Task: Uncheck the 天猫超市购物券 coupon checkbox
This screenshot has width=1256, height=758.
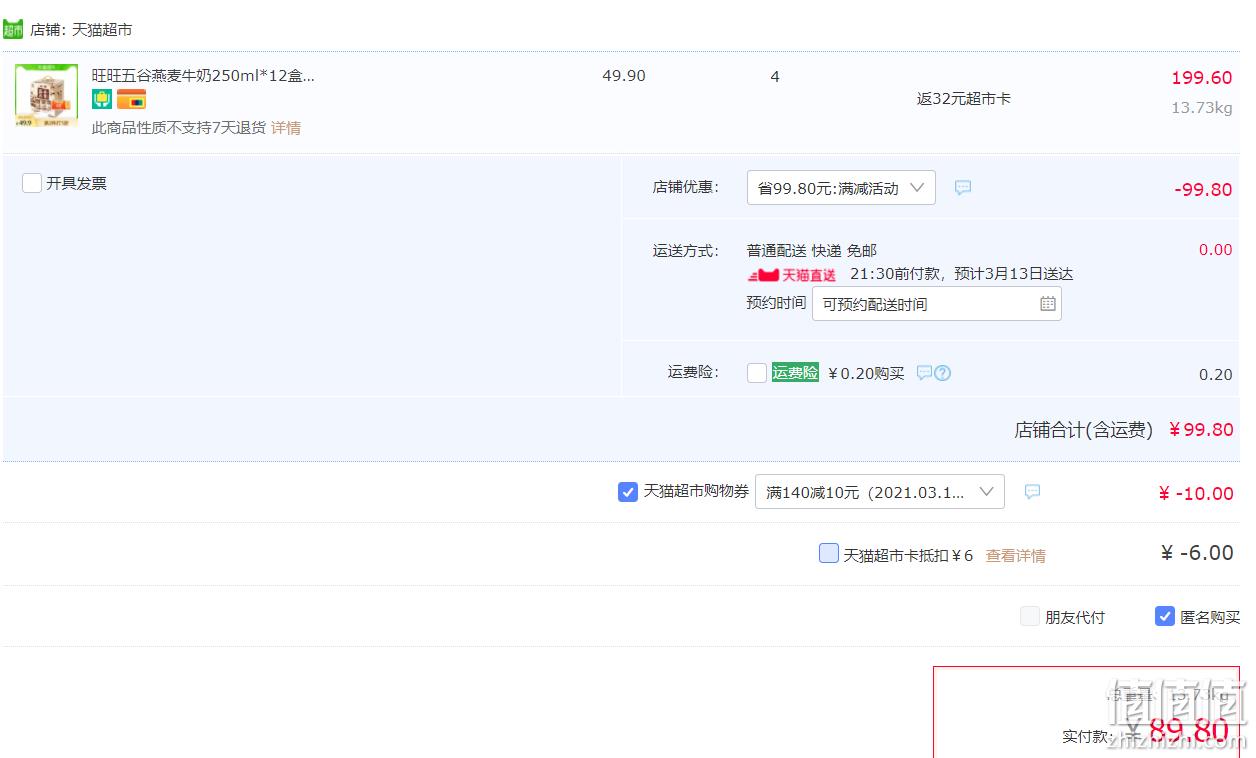Action: pos(628,492)
